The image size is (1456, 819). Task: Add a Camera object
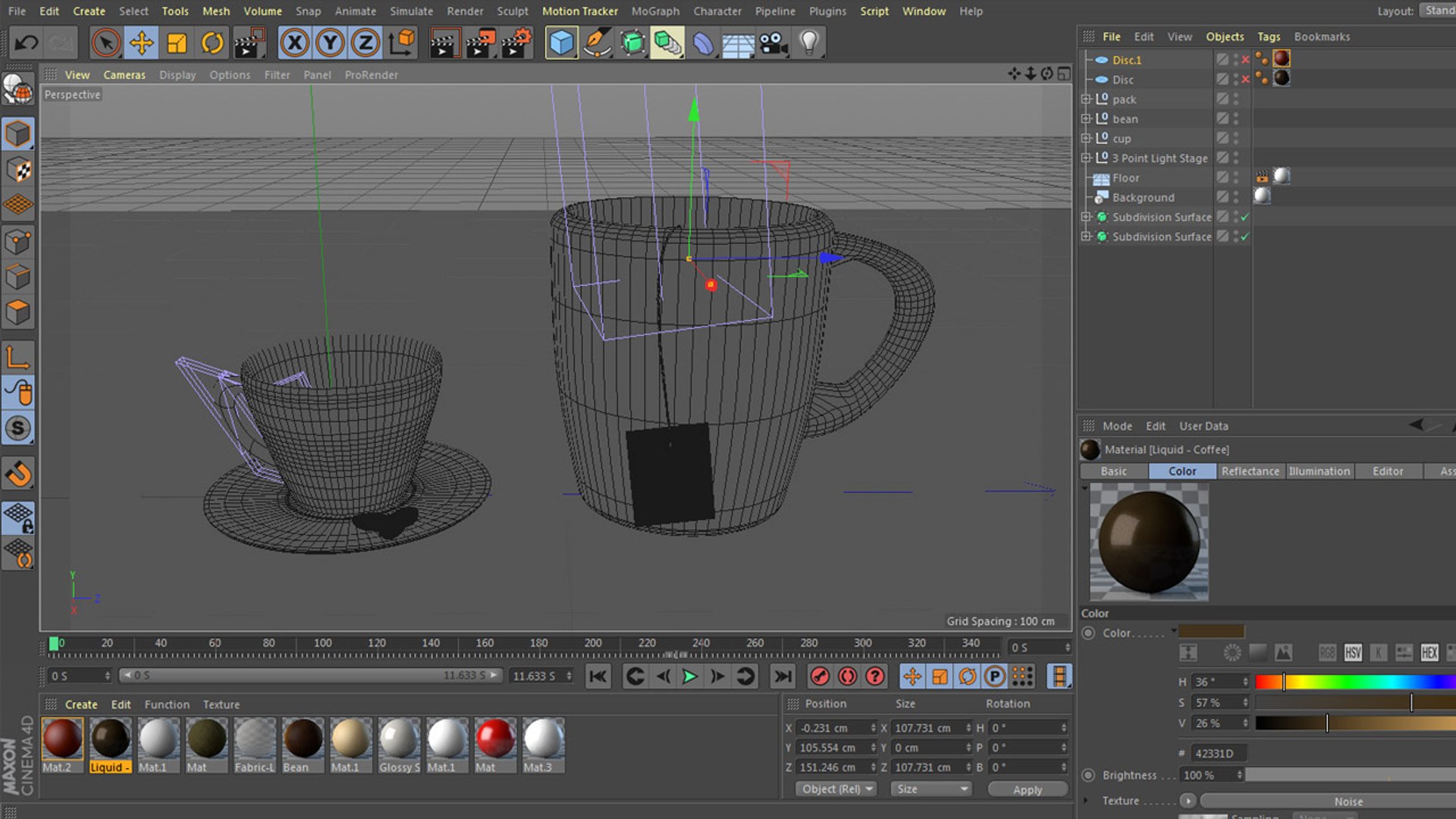click(x=773, y=42)
